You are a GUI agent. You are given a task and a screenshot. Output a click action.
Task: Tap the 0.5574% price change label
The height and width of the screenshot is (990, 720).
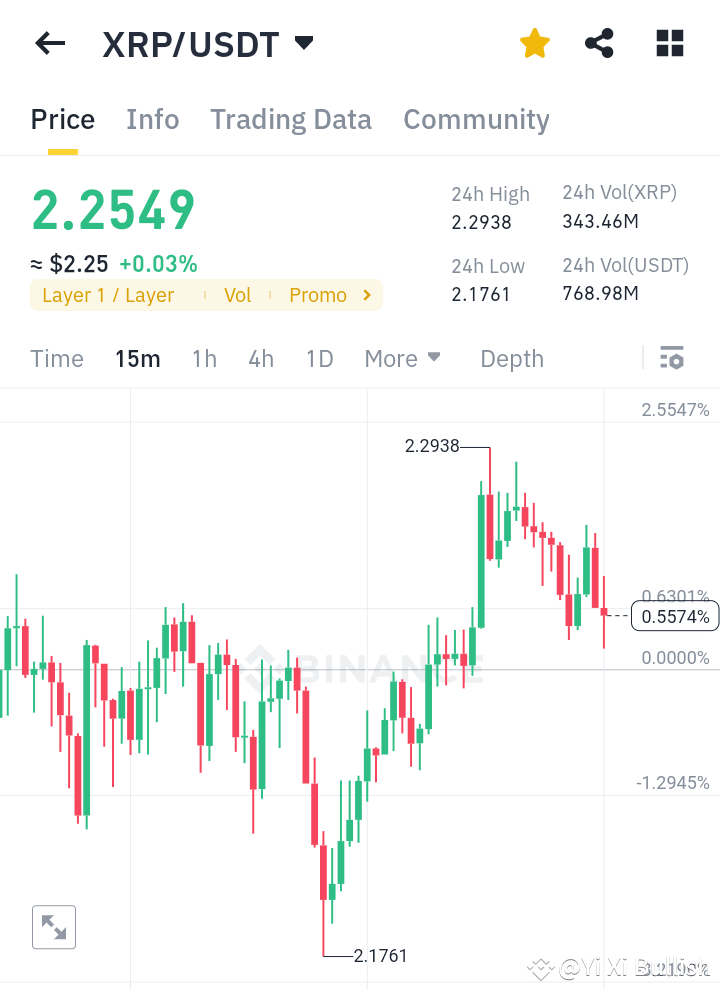click(x=674, y=616)
